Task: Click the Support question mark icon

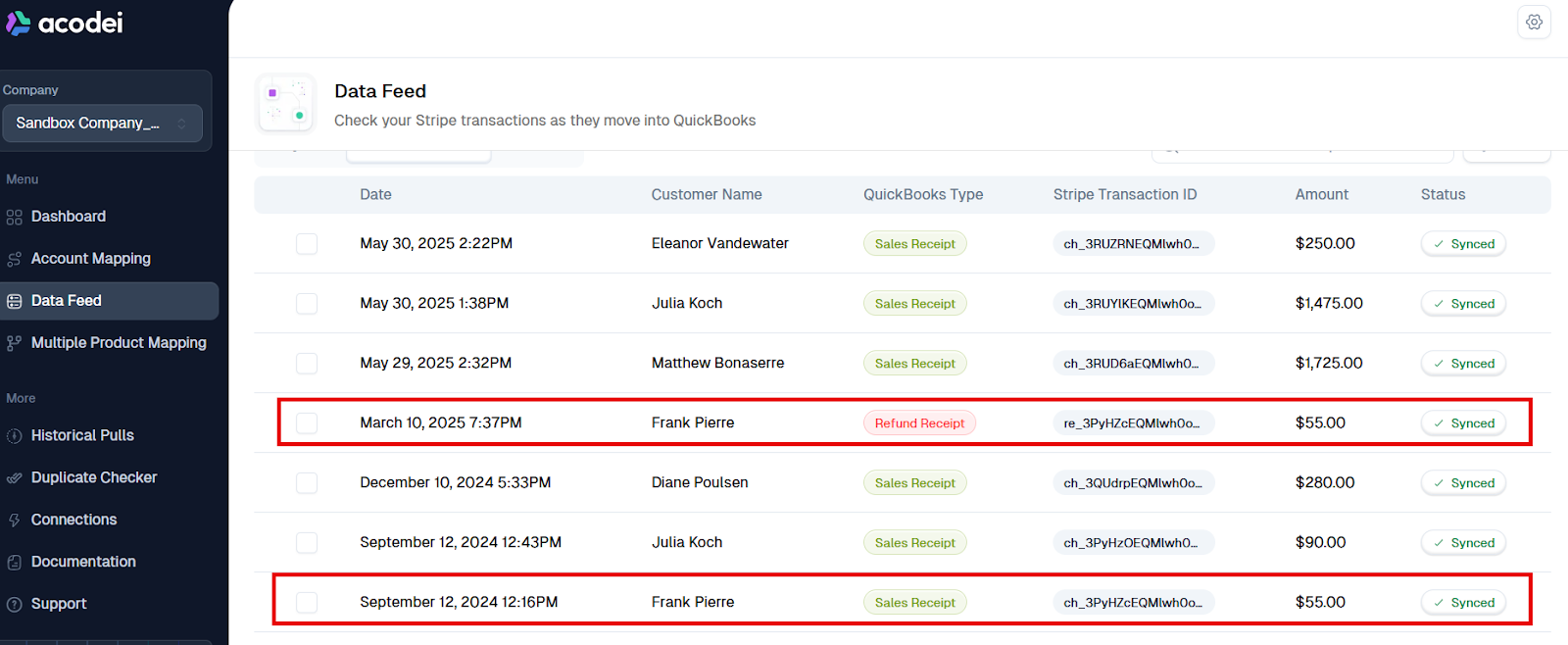Action: pyautogui.click(x=15, y=605)
